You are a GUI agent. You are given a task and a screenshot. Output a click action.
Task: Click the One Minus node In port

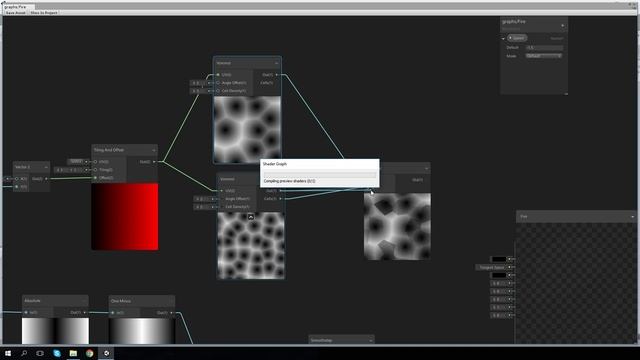point(113,313)
